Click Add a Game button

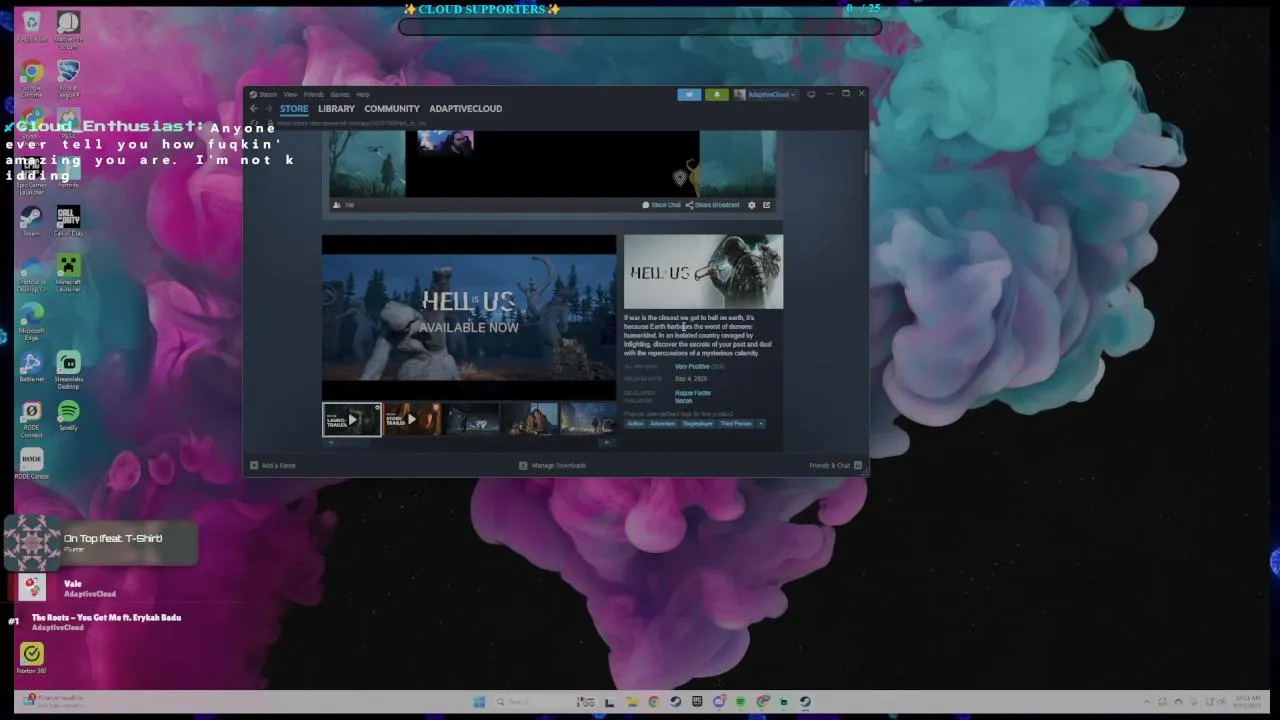tap(273, 465)
